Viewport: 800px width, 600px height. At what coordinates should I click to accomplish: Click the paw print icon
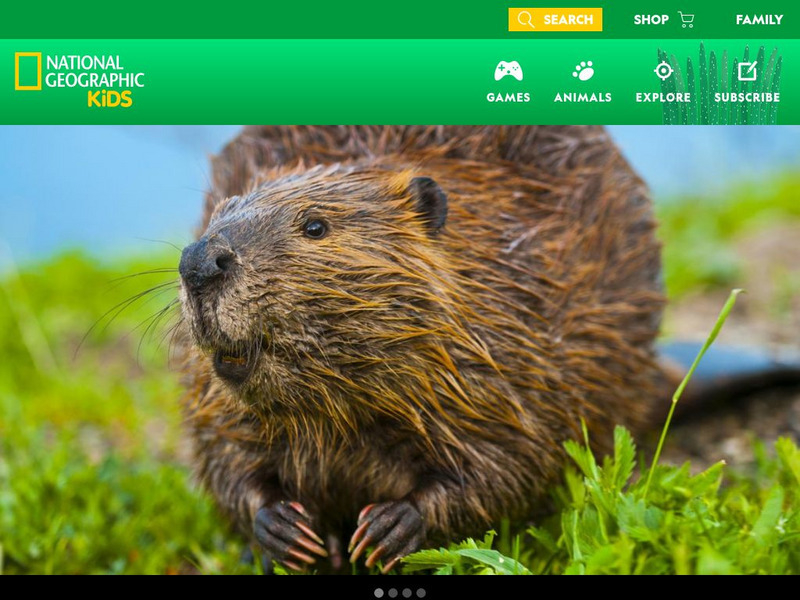point(583,71)
